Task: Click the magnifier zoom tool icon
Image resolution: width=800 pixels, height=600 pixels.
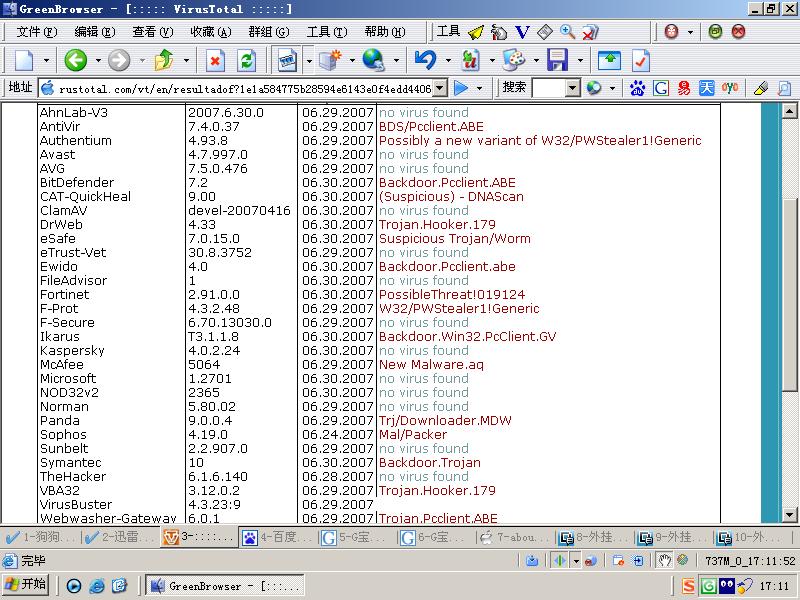Action: pyautogui.click(x=567, y=32)
